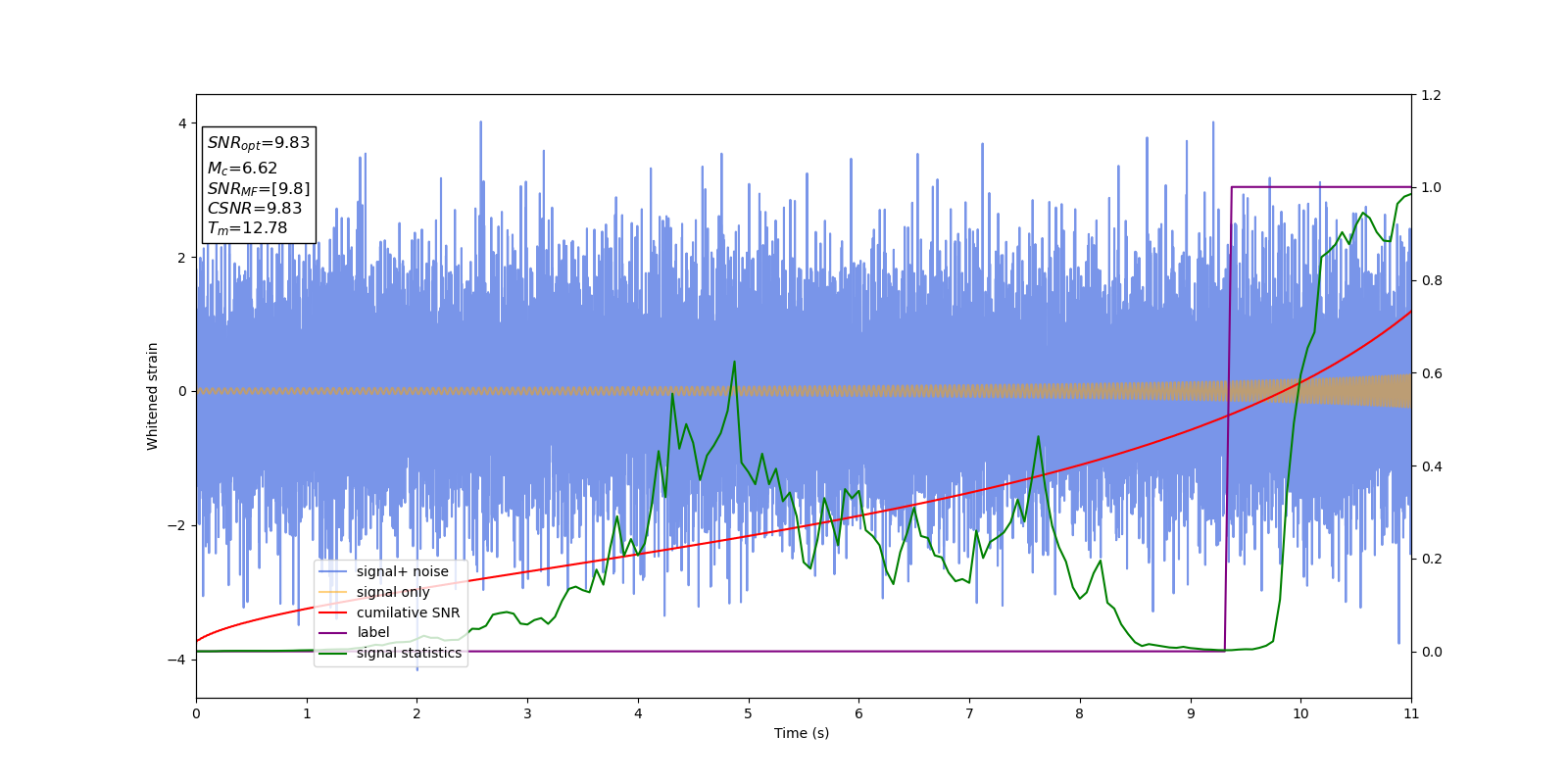The image size is (1568, 784).
Task: Click the red cumulative SNR line swatch in legend
Action: [x=334, y=612]
